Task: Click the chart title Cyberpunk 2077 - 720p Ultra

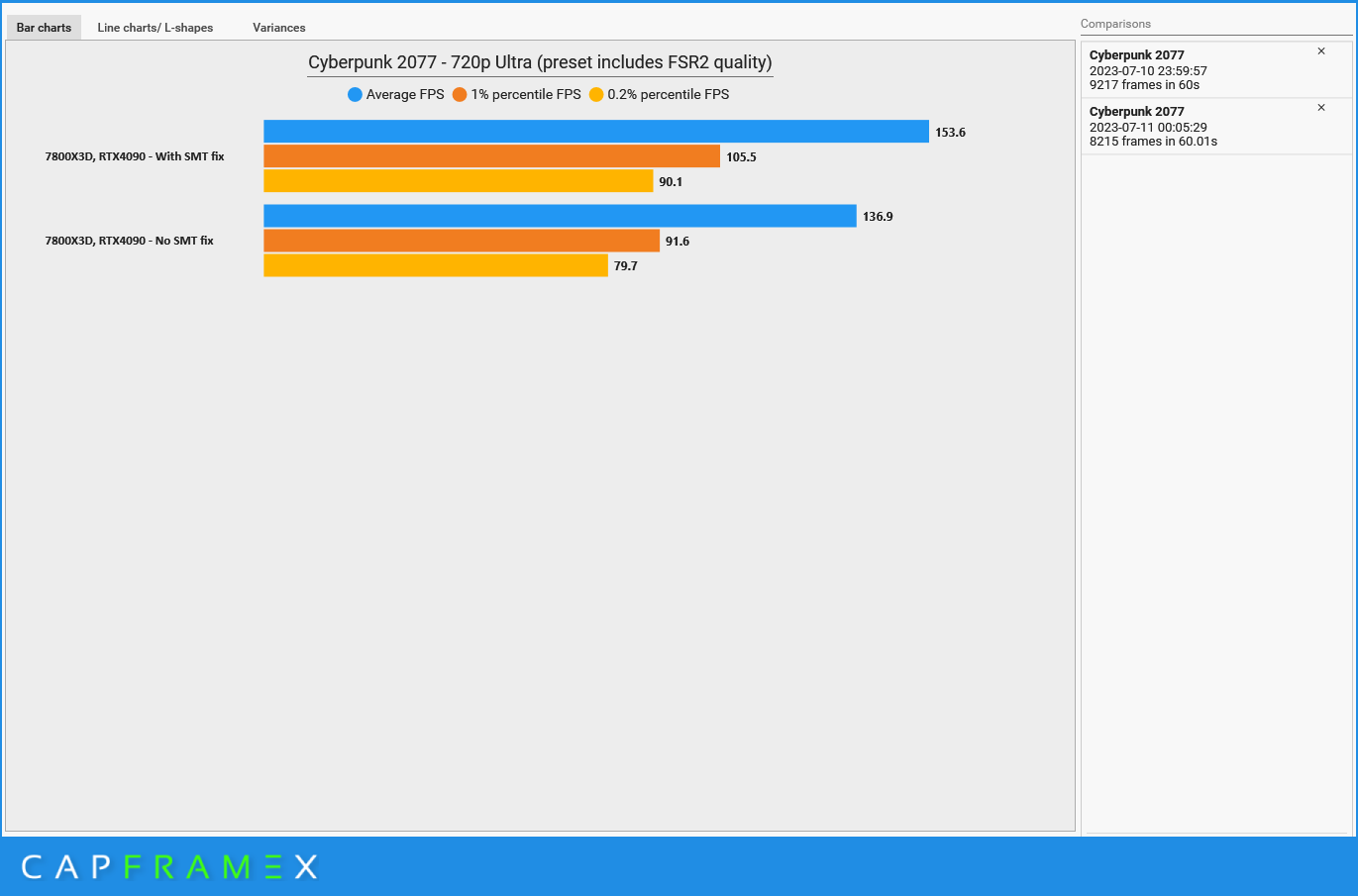Action: (x=540, y=62)
